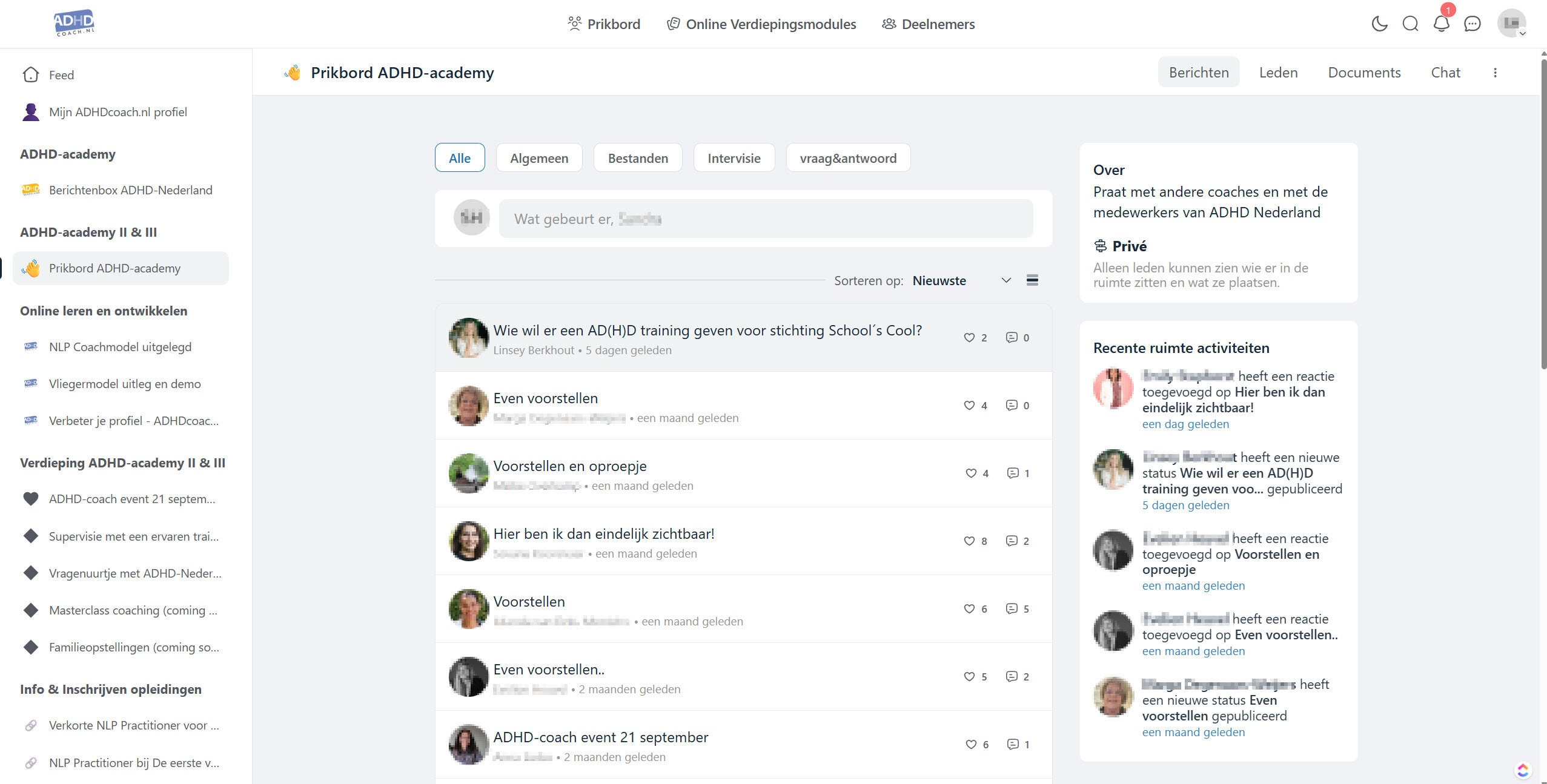Click the ADHD Coach logo
The width and height of the screenshot is (1547, 784).
[74, 23]
